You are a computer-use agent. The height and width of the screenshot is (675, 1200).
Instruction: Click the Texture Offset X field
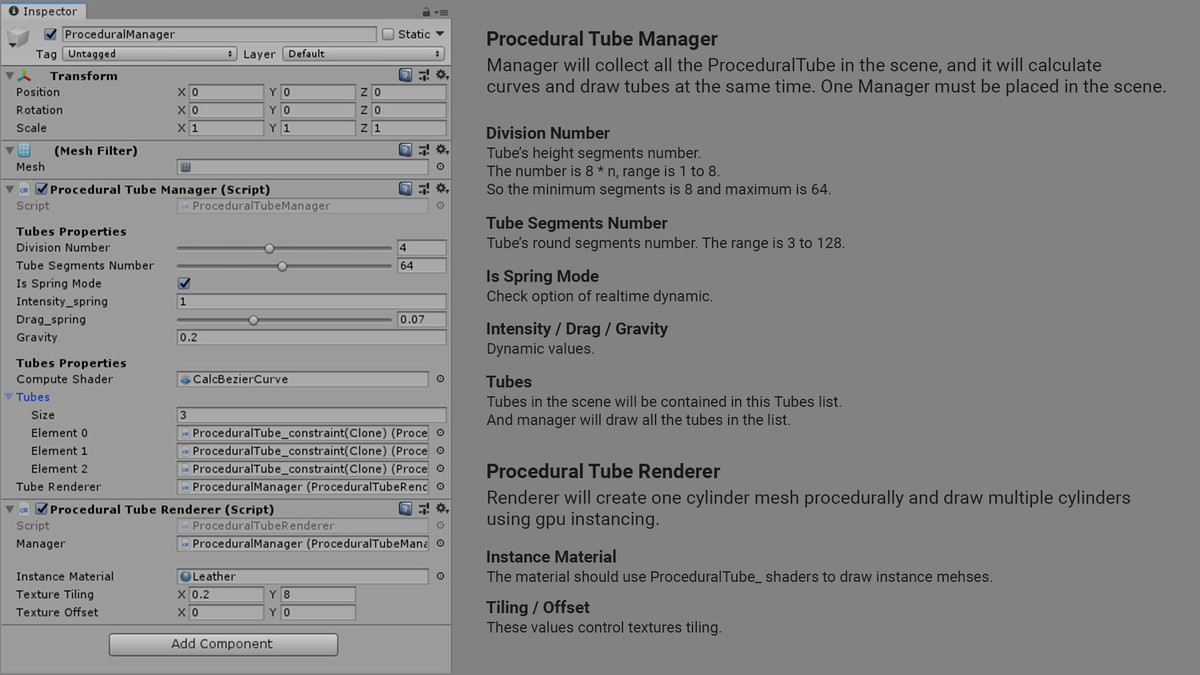tap(225, 612)
